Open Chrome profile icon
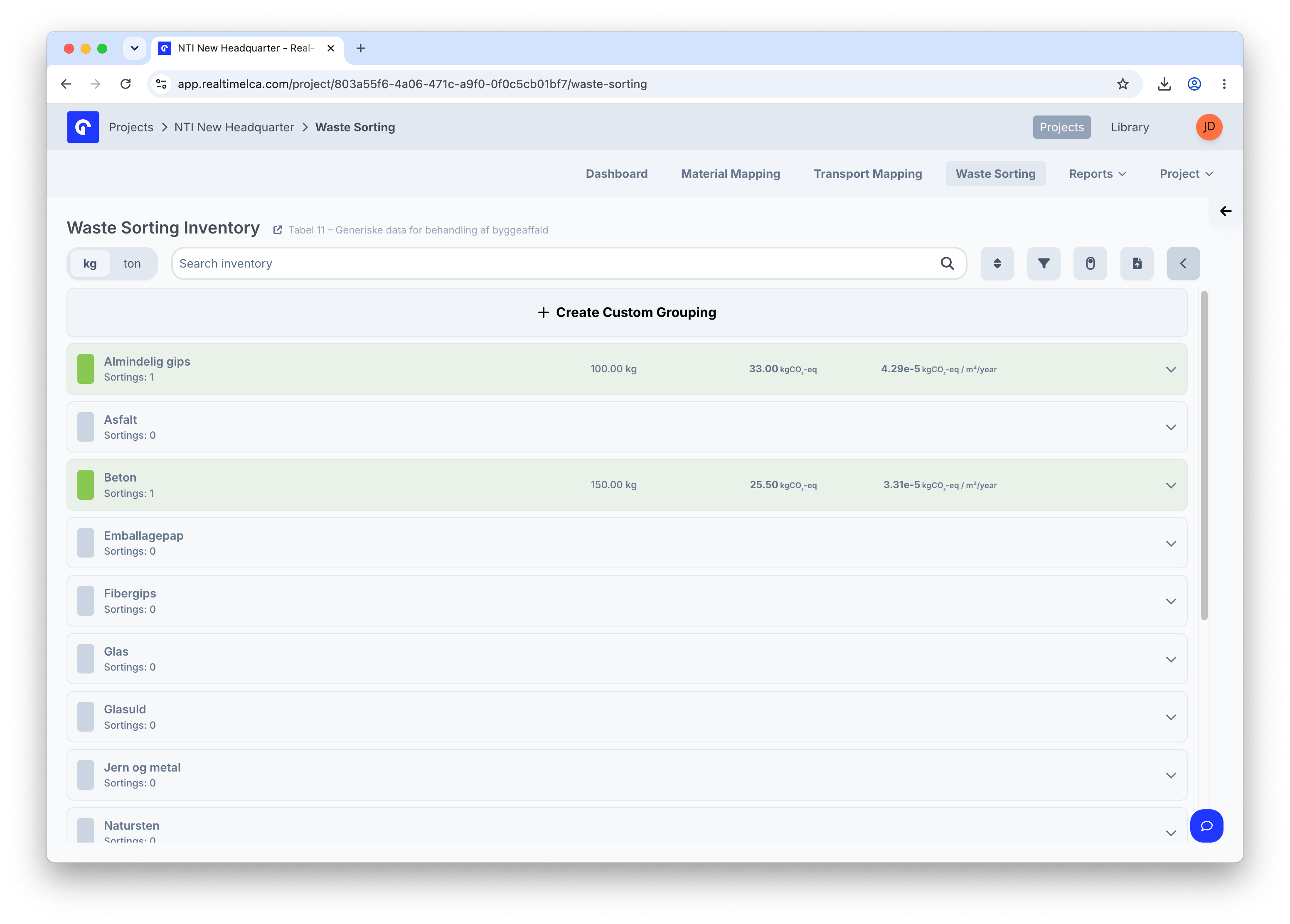1290x924 pixels. click(x=1194, y=84)
